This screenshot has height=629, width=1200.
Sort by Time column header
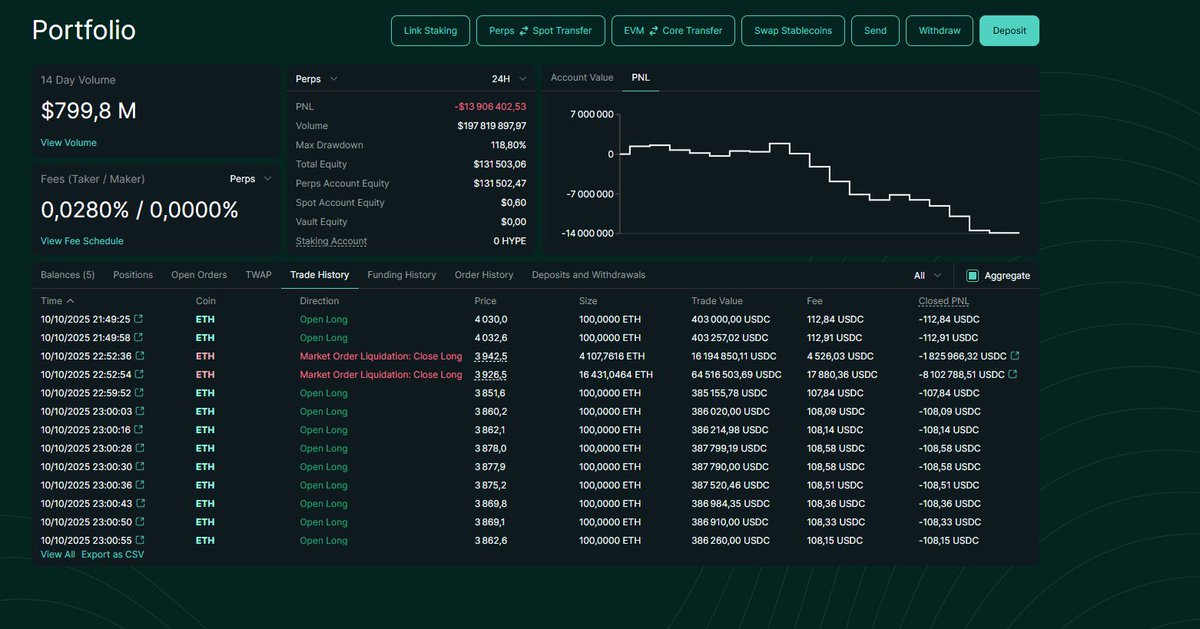pos(57,301)
